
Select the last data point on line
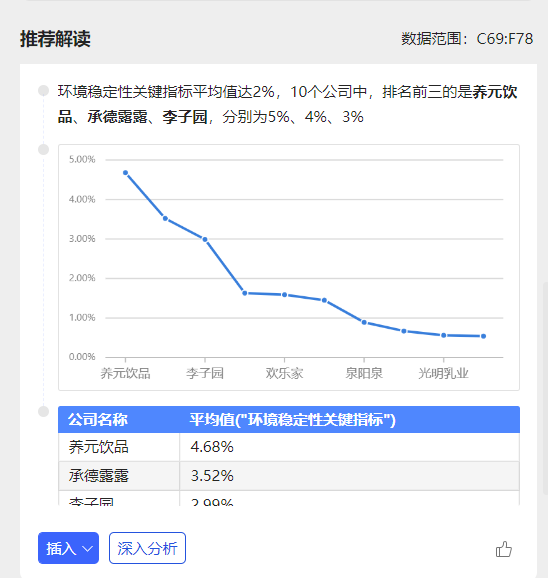pyautogui.click(x=484, y=336)
